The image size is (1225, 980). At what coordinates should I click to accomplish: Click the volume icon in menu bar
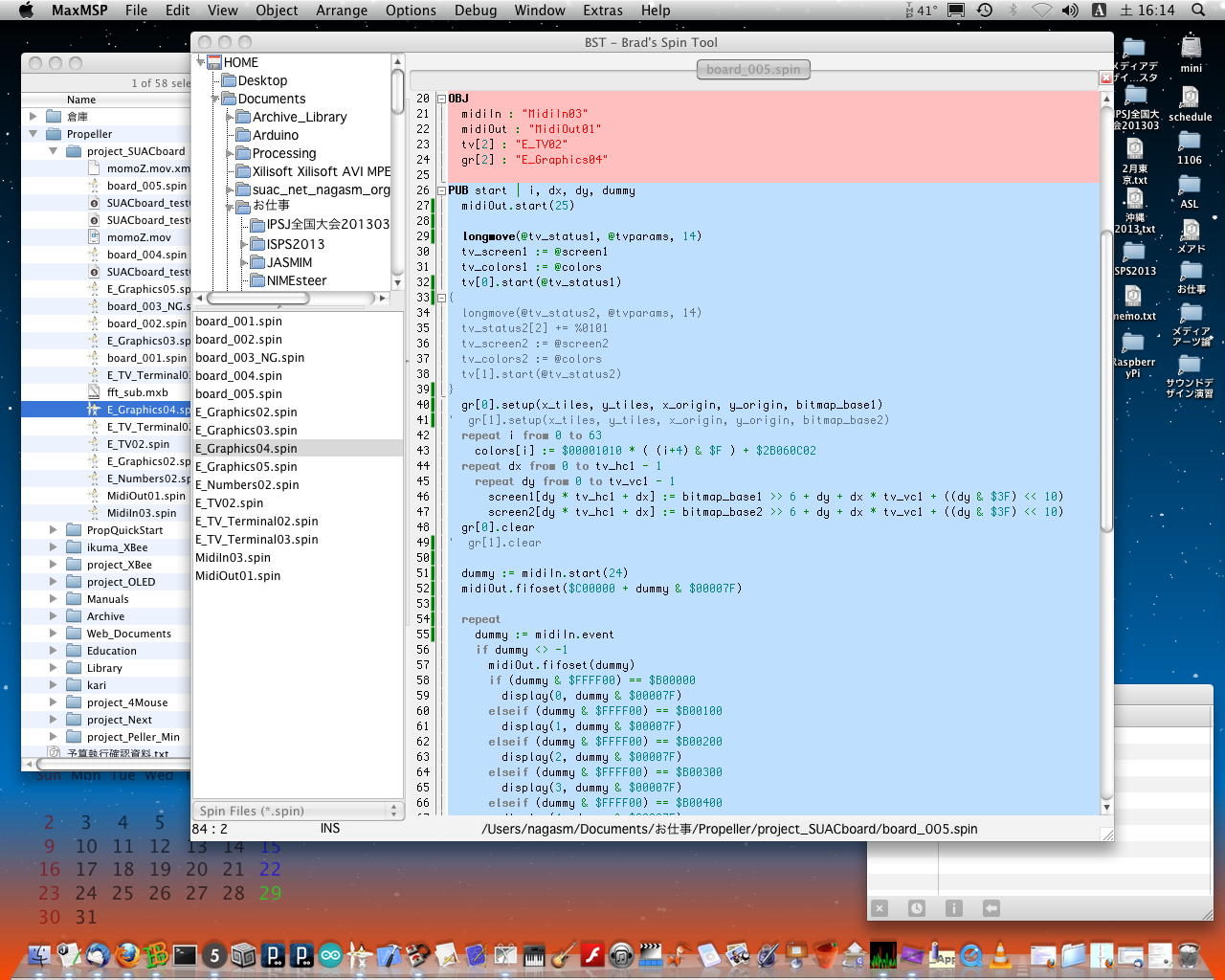[1070, 11]
